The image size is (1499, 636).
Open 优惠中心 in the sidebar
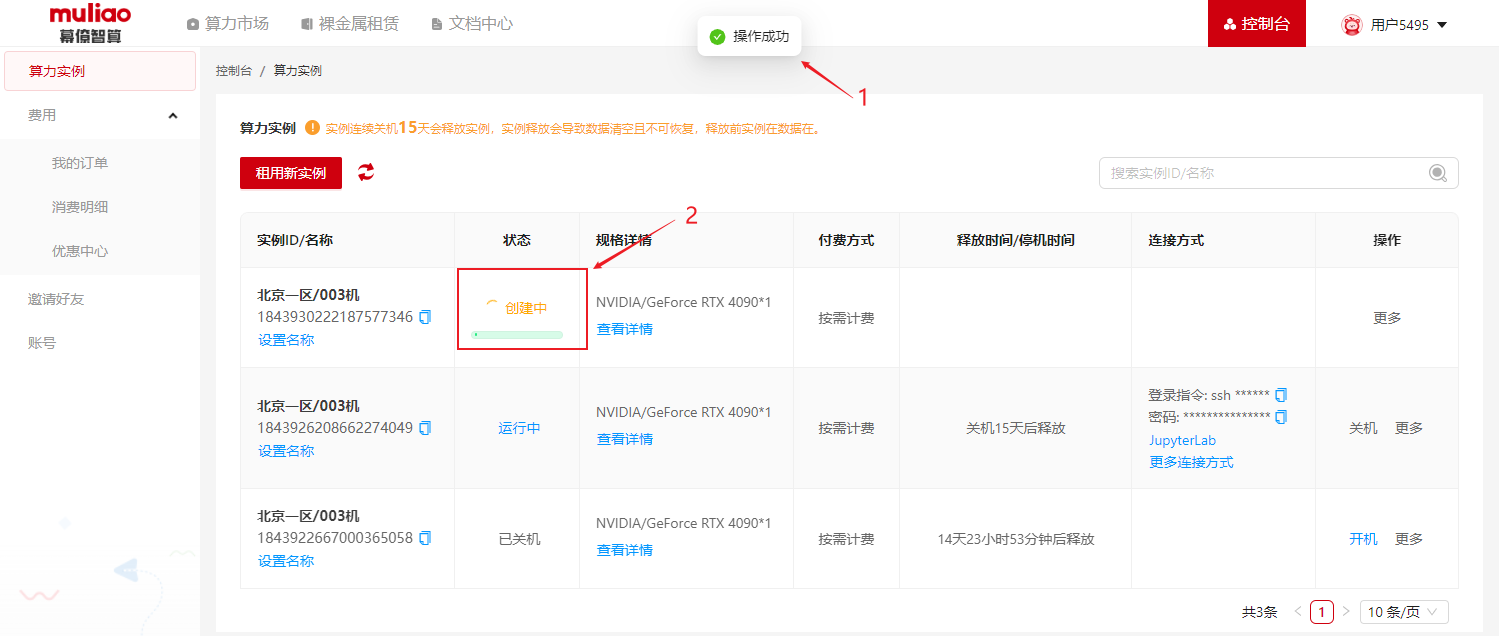(80, 251)
